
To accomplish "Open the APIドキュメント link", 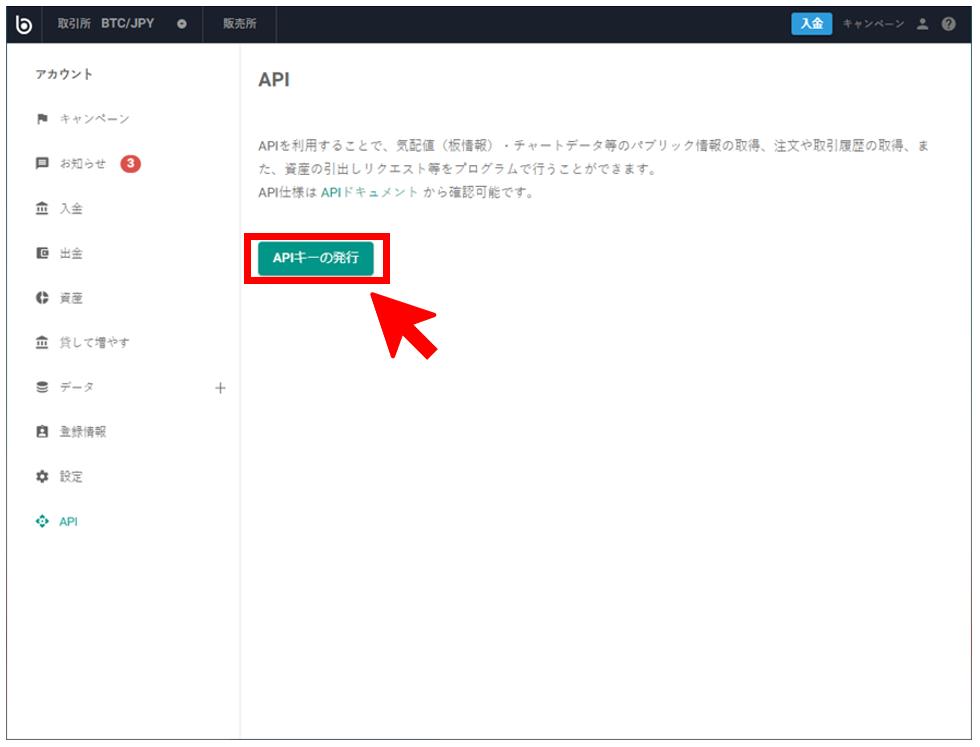I will [x=369, y=193].
